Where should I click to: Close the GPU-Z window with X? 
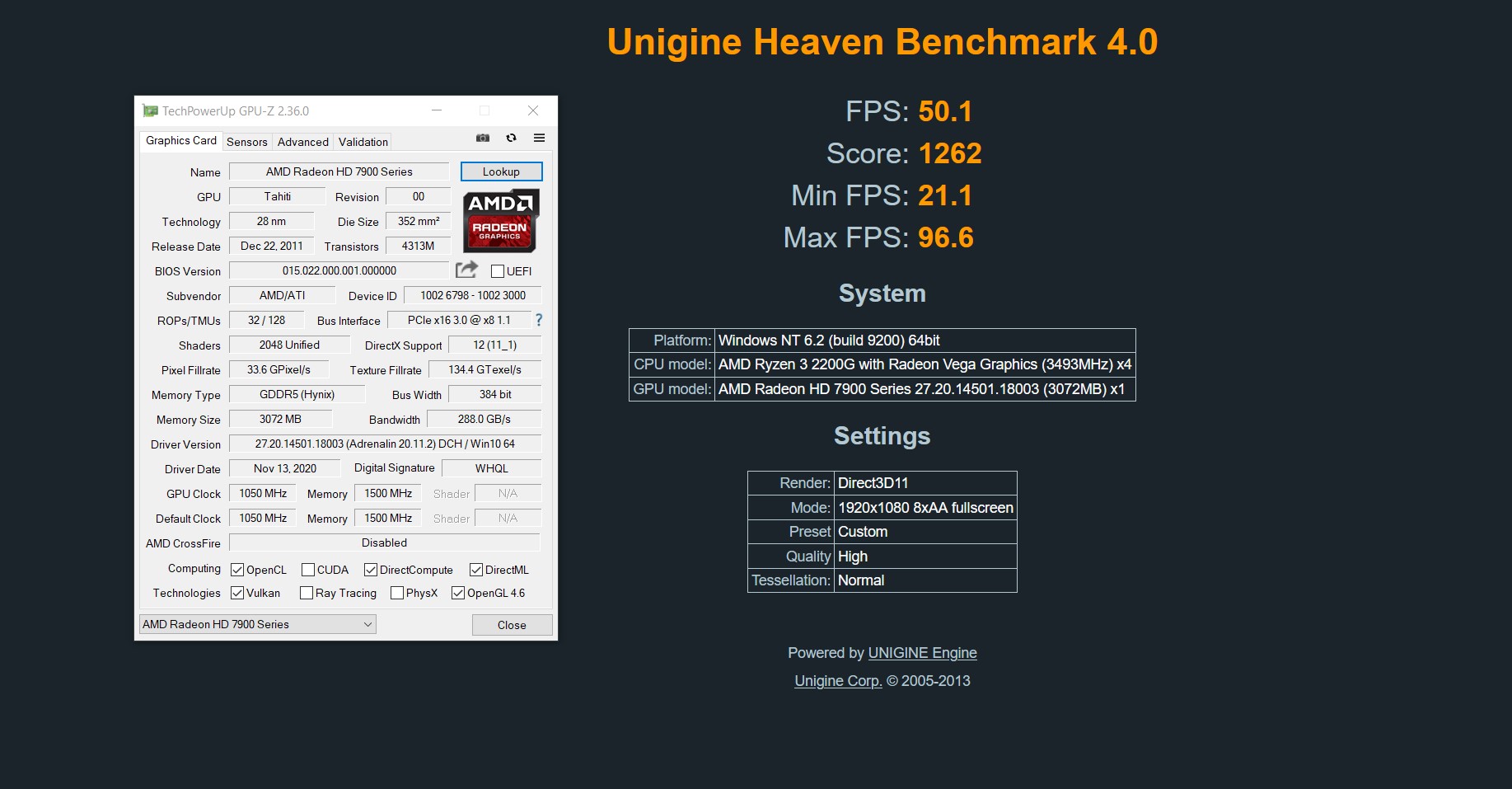[533, 110]
